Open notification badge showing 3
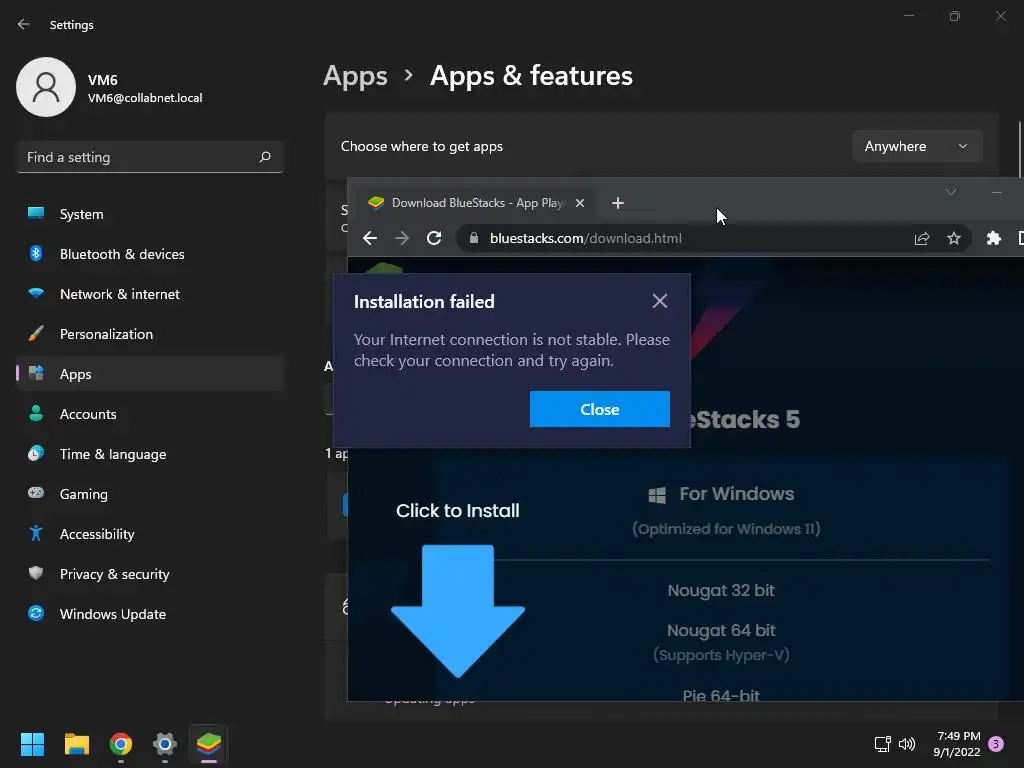Viewport: 1024px width, 768px height. click(x=996, y=744)
